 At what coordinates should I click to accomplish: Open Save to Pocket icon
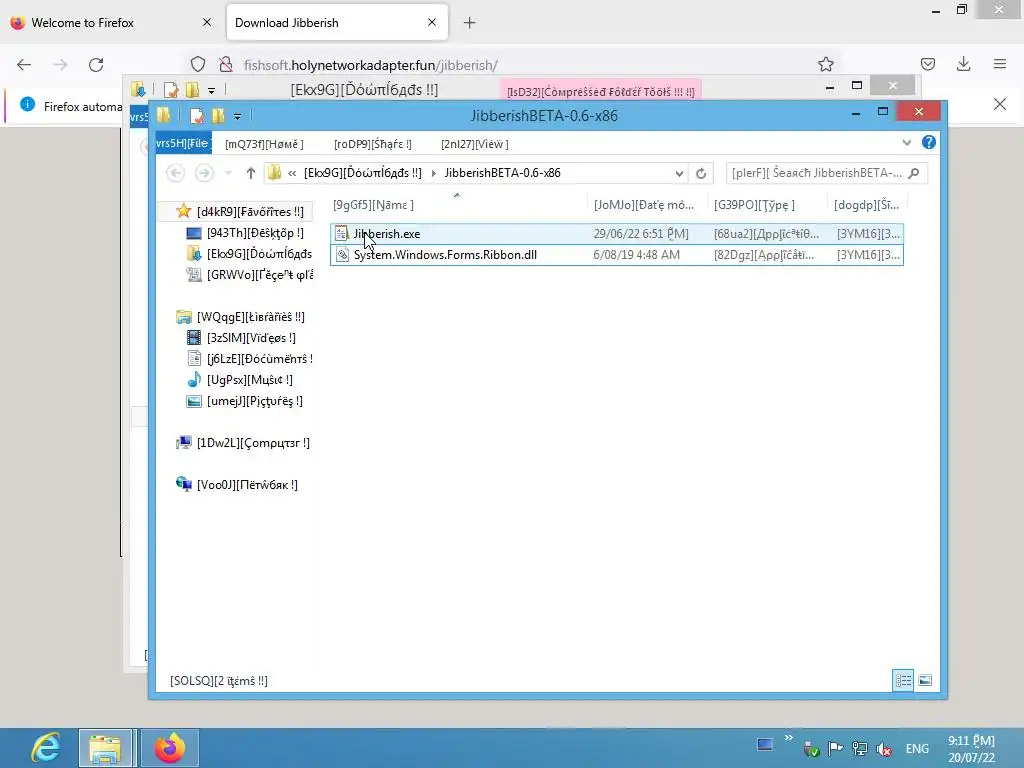click(x=927, y=64)
